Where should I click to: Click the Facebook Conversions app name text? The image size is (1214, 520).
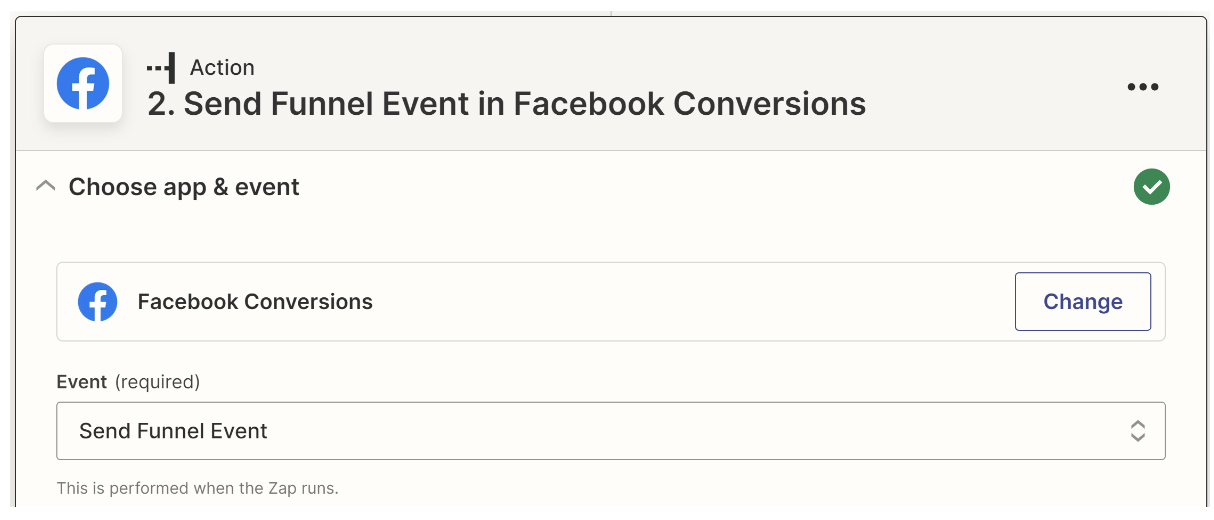[x=255, y=302]
